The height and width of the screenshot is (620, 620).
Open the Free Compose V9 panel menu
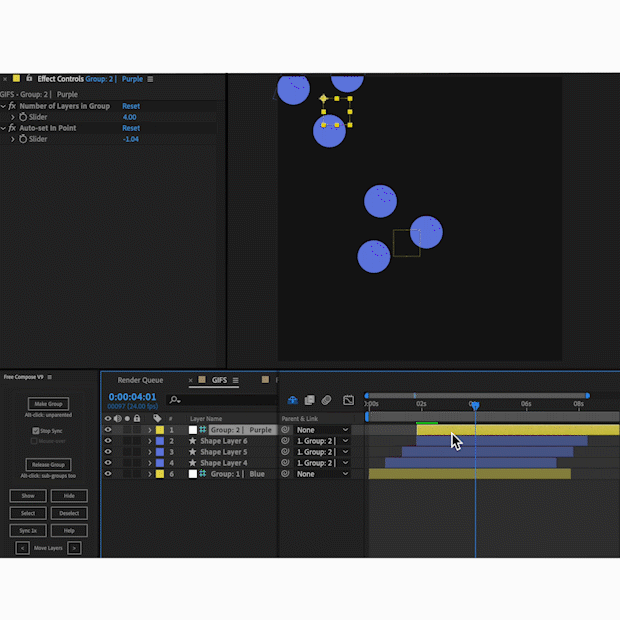[50, 377]
